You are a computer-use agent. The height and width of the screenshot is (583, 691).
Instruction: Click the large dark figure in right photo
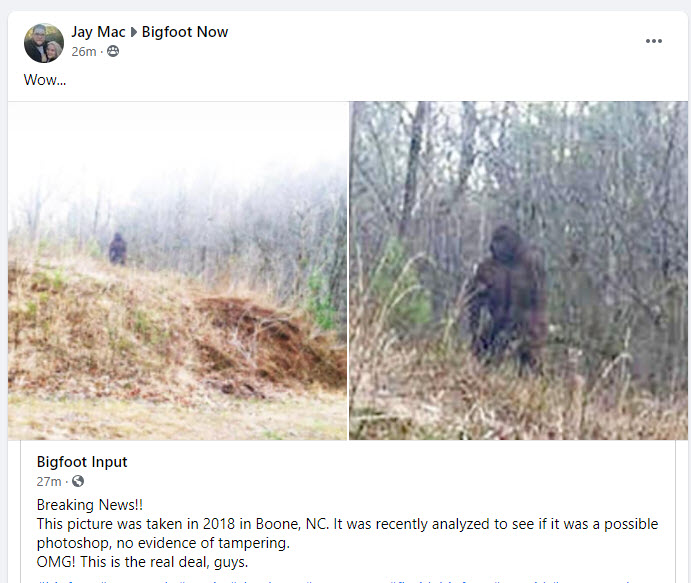pos(508,295)
